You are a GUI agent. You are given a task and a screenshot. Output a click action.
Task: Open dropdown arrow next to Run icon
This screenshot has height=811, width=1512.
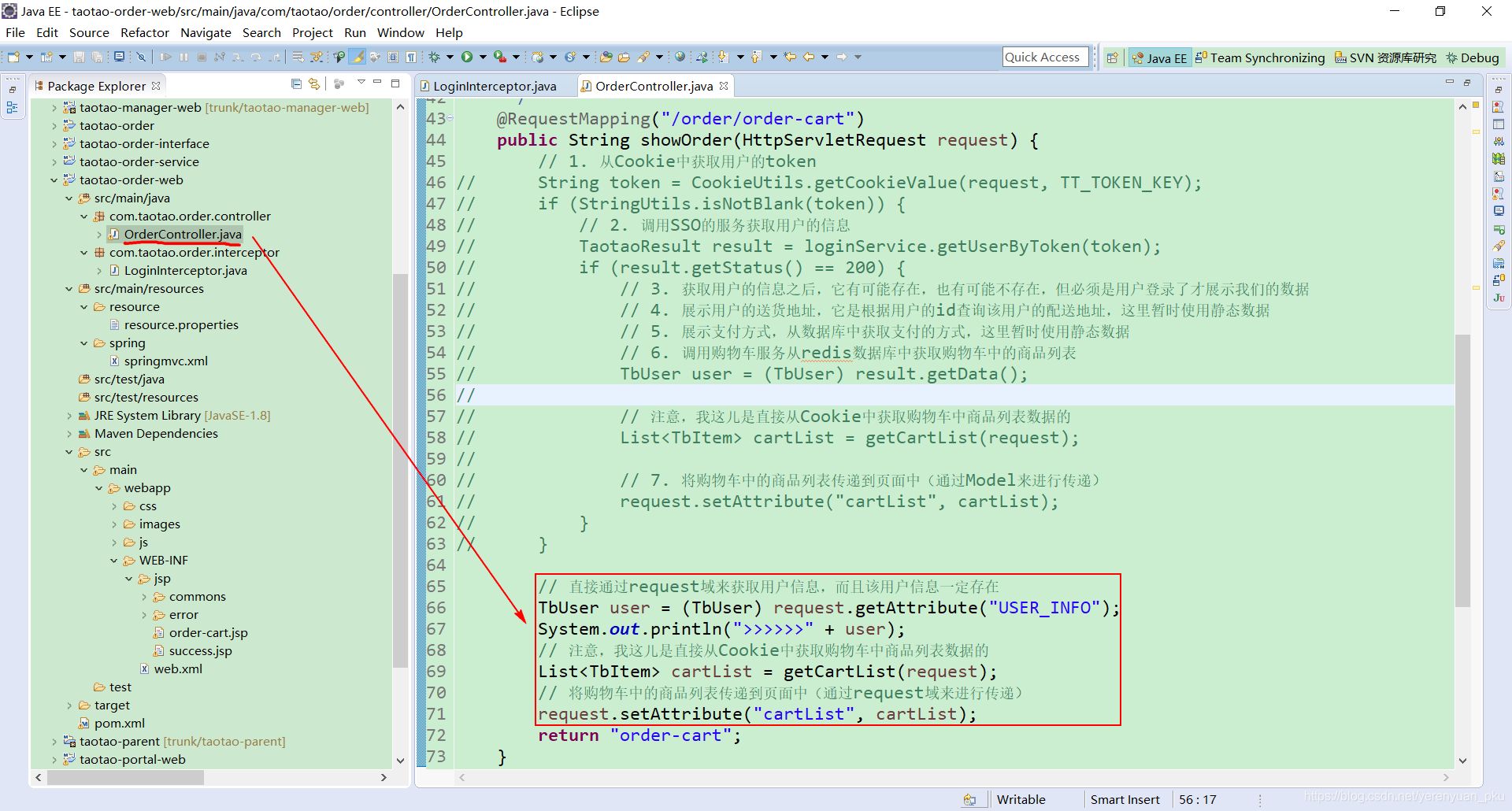pos(483,57)
